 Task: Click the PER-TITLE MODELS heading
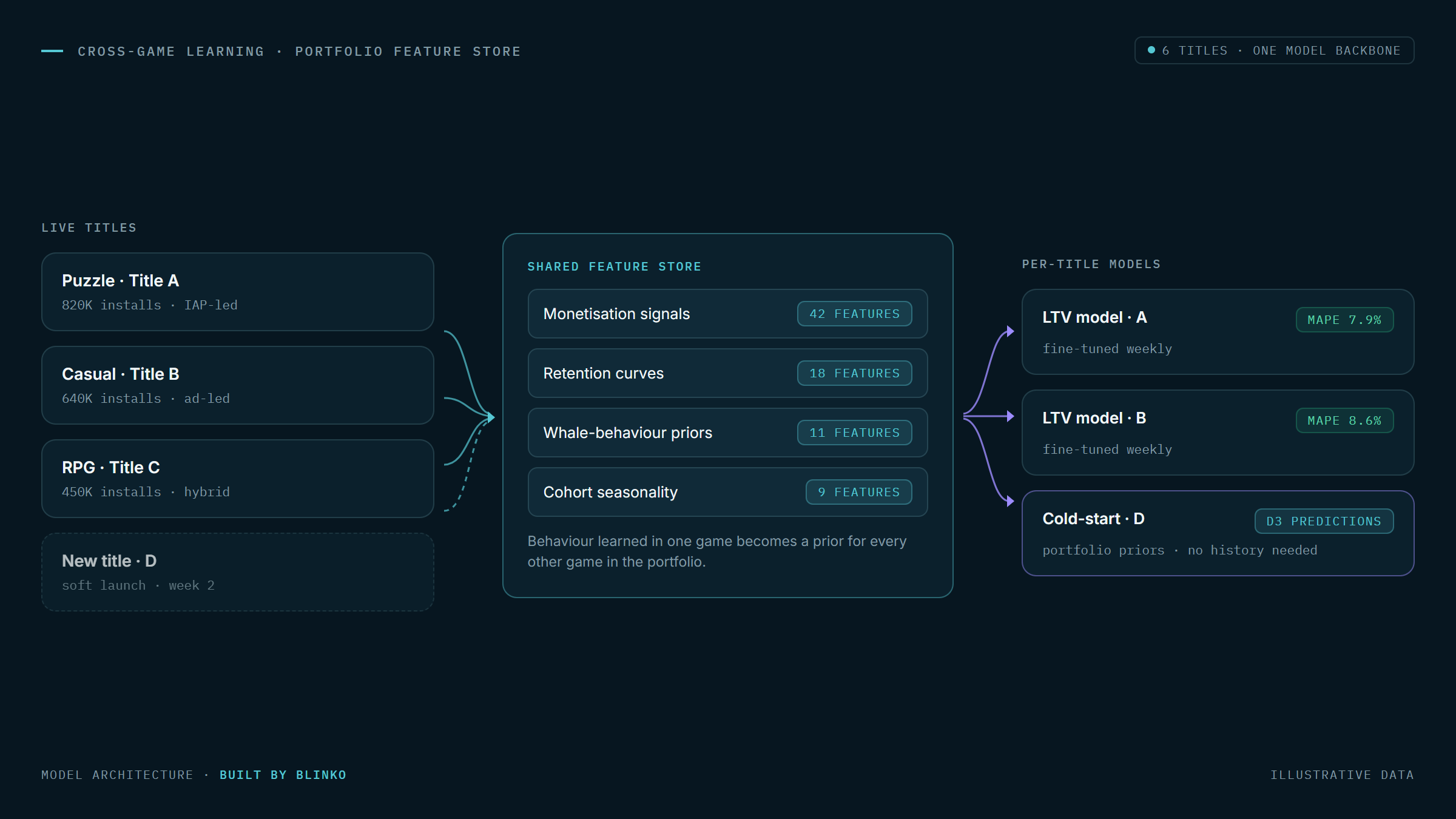1091,264
